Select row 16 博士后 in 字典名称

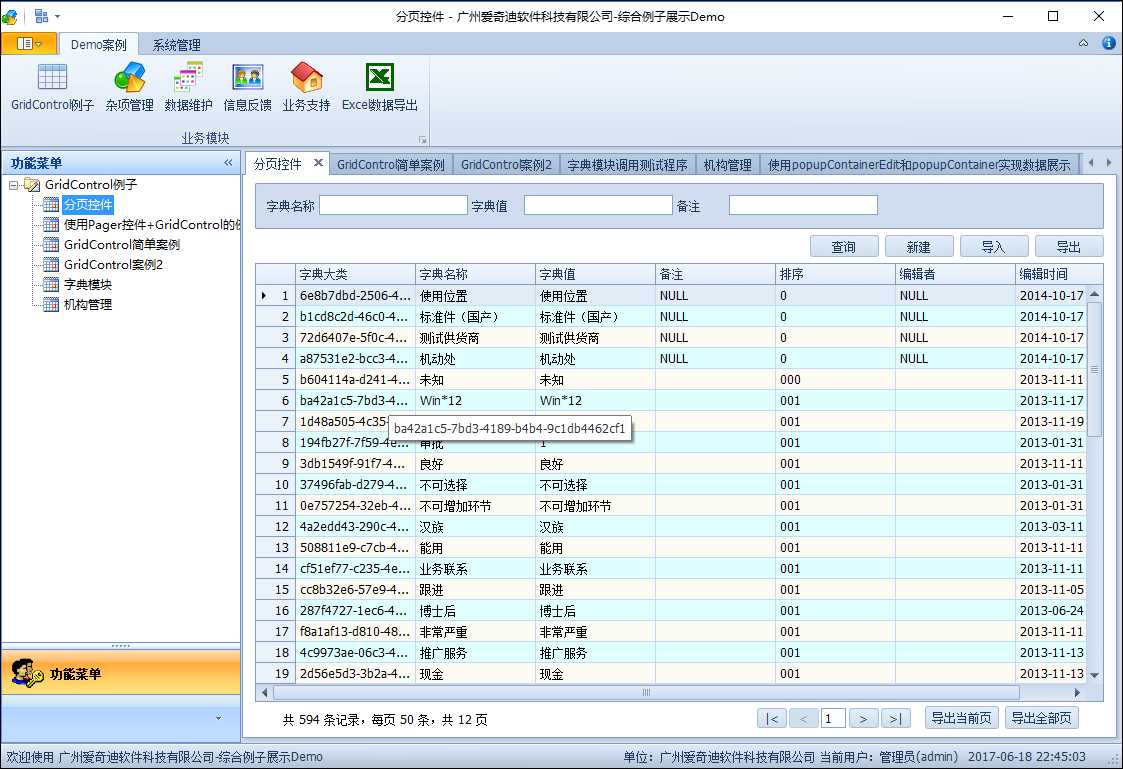tap(476, 611)
